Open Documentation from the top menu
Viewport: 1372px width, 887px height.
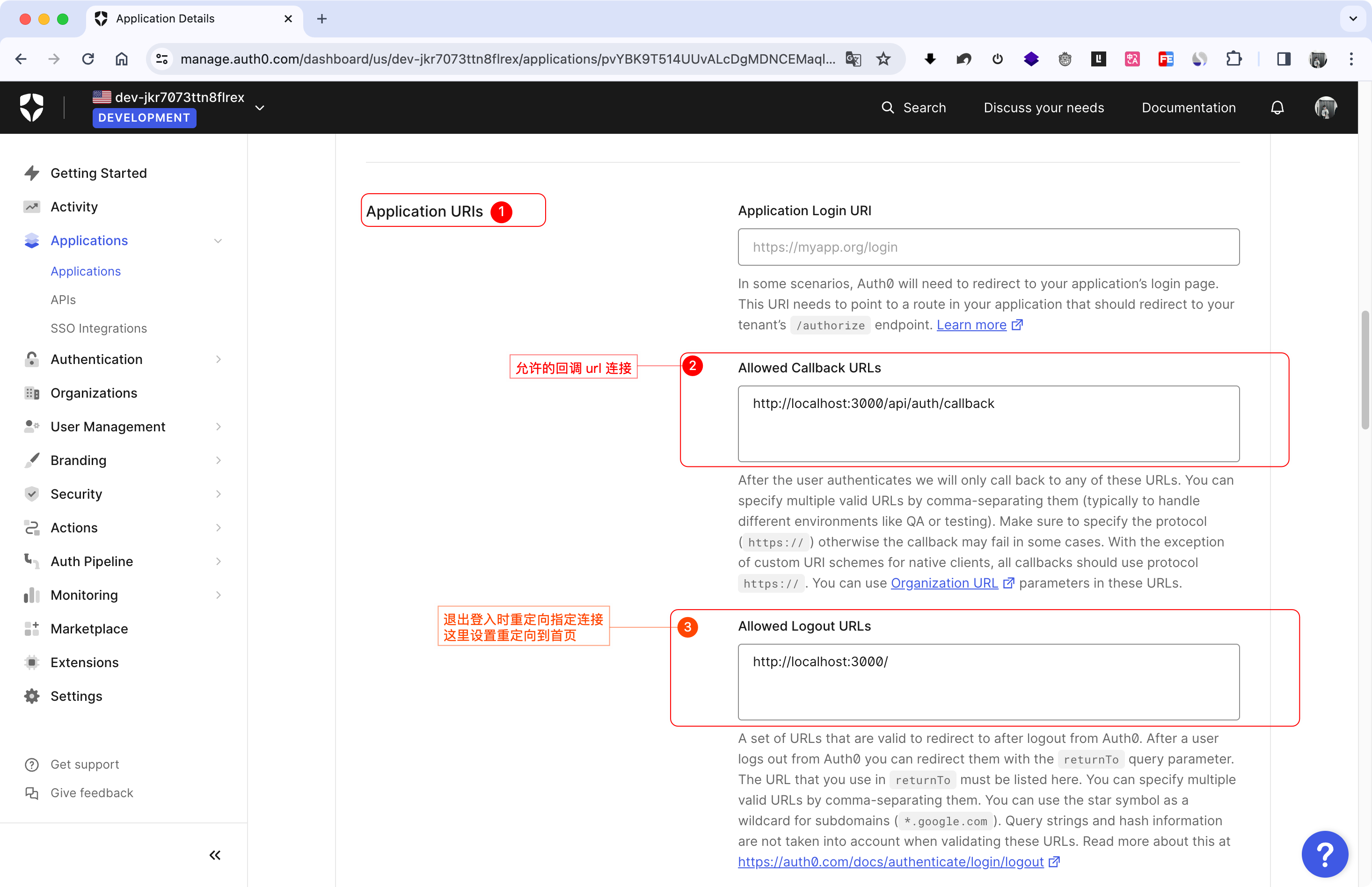click(x=1188, y=107)
